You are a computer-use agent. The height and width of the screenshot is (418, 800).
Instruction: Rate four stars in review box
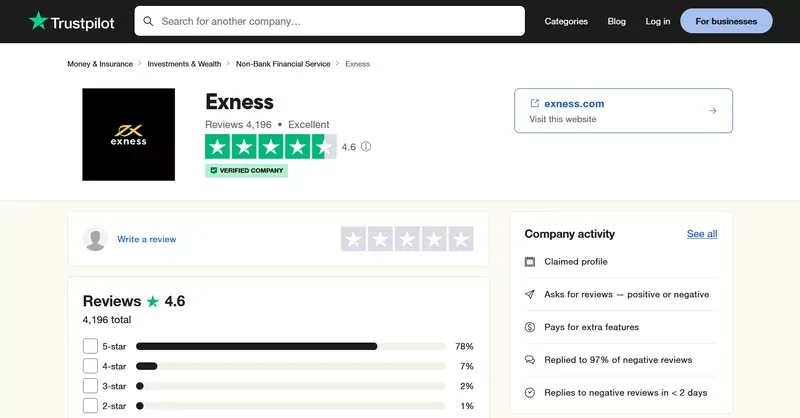click(x=434, y=239)
